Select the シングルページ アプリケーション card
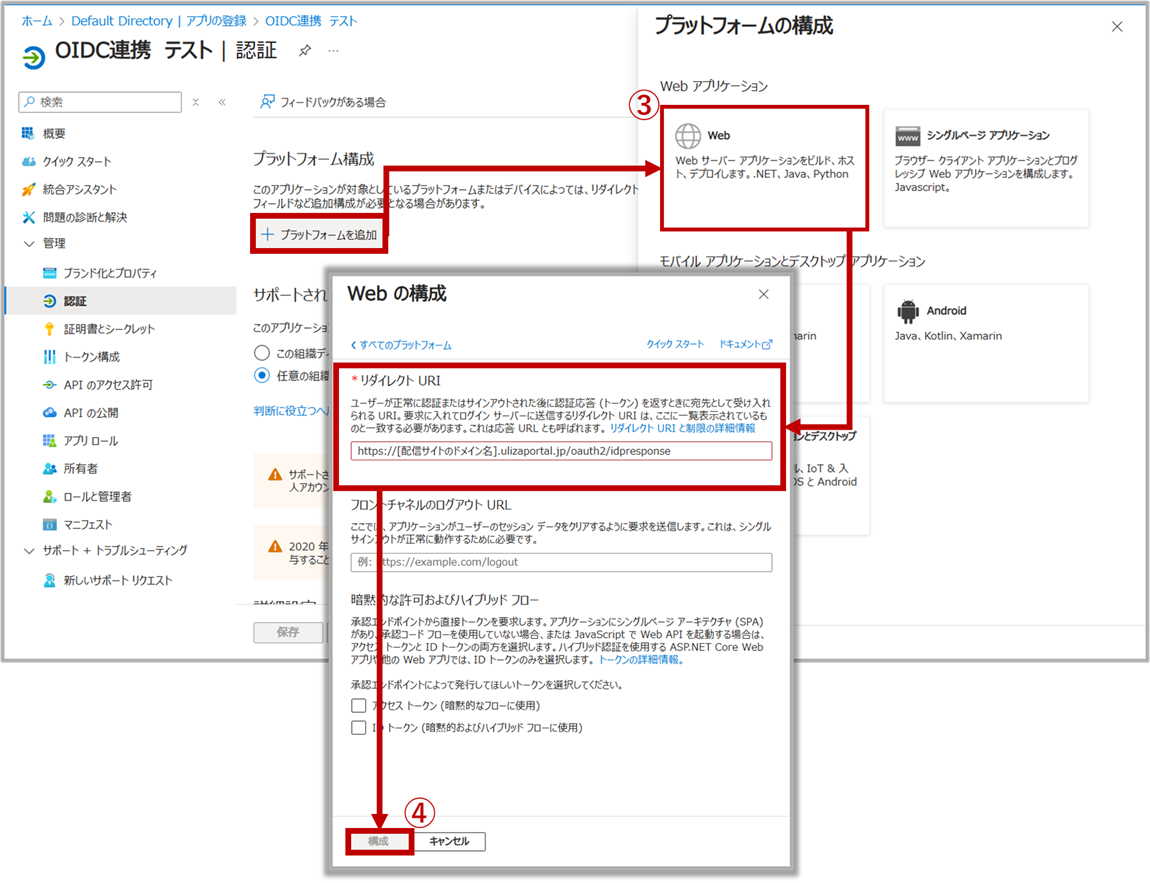1150x883 pixels. click(986, 168)
